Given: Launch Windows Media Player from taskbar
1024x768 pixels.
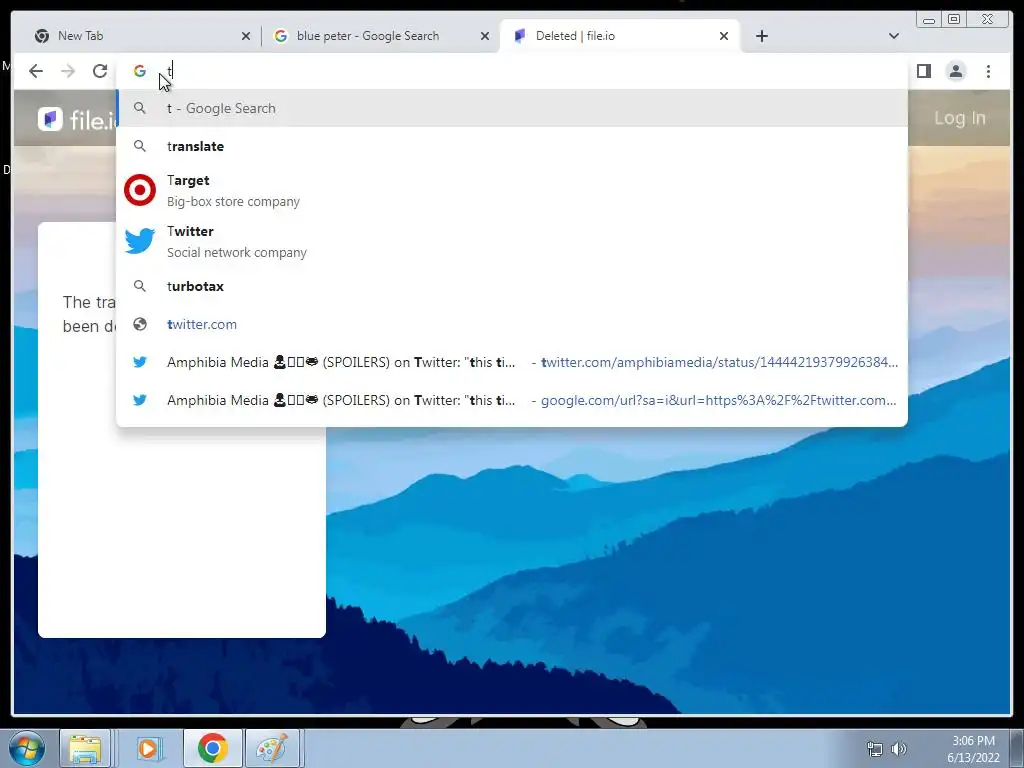Looking at the screenshot, I should pos(148,748).
